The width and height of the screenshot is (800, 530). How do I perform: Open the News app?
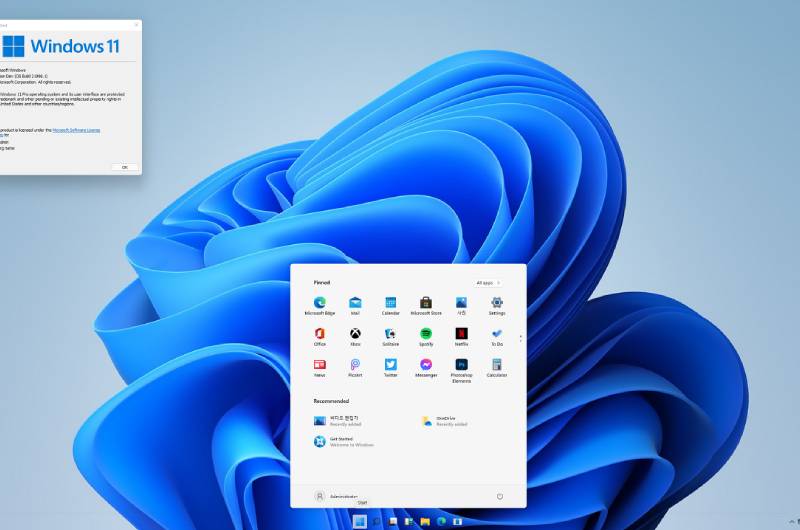click(x=319, y=368)
